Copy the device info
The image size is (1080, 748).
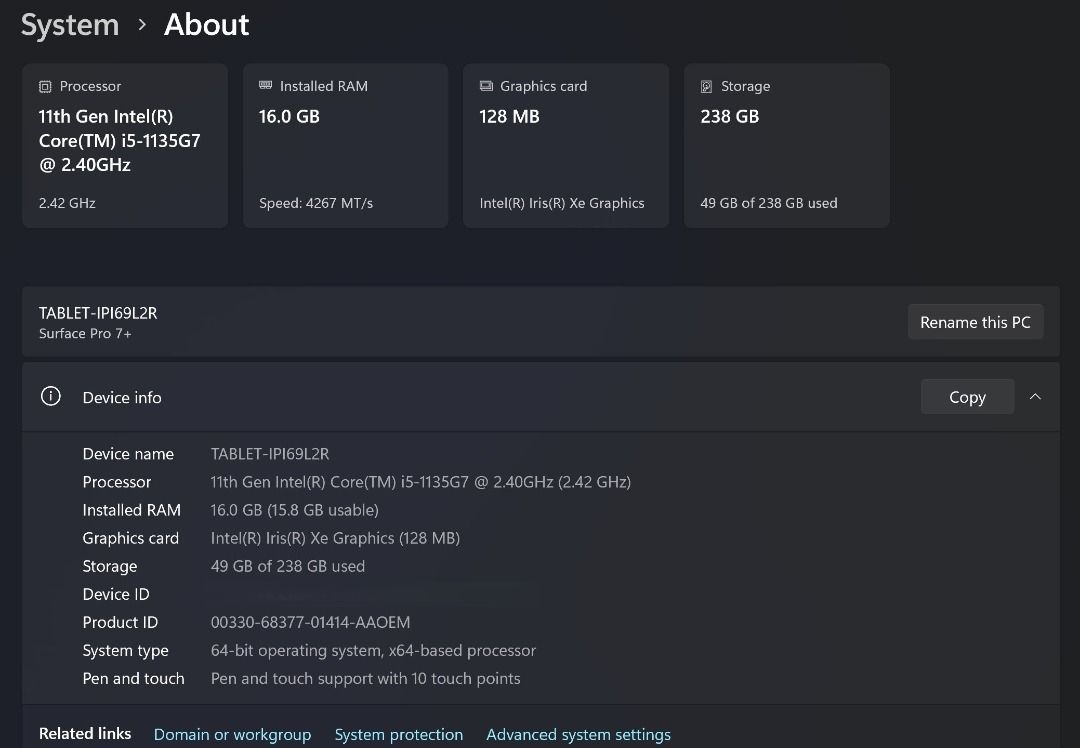click(967, 397)
